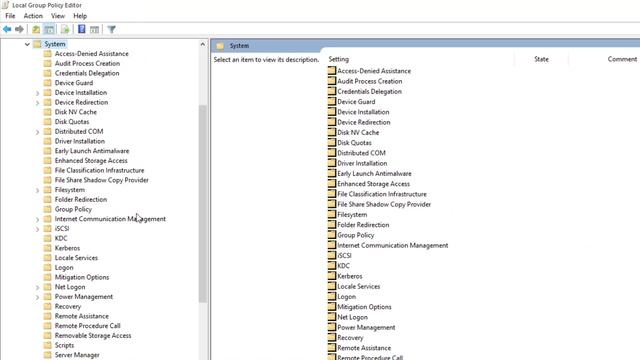This screenshot has height=360, width=640.
Task: Select Server Manager in the tree
Action: tap(77, 355)
